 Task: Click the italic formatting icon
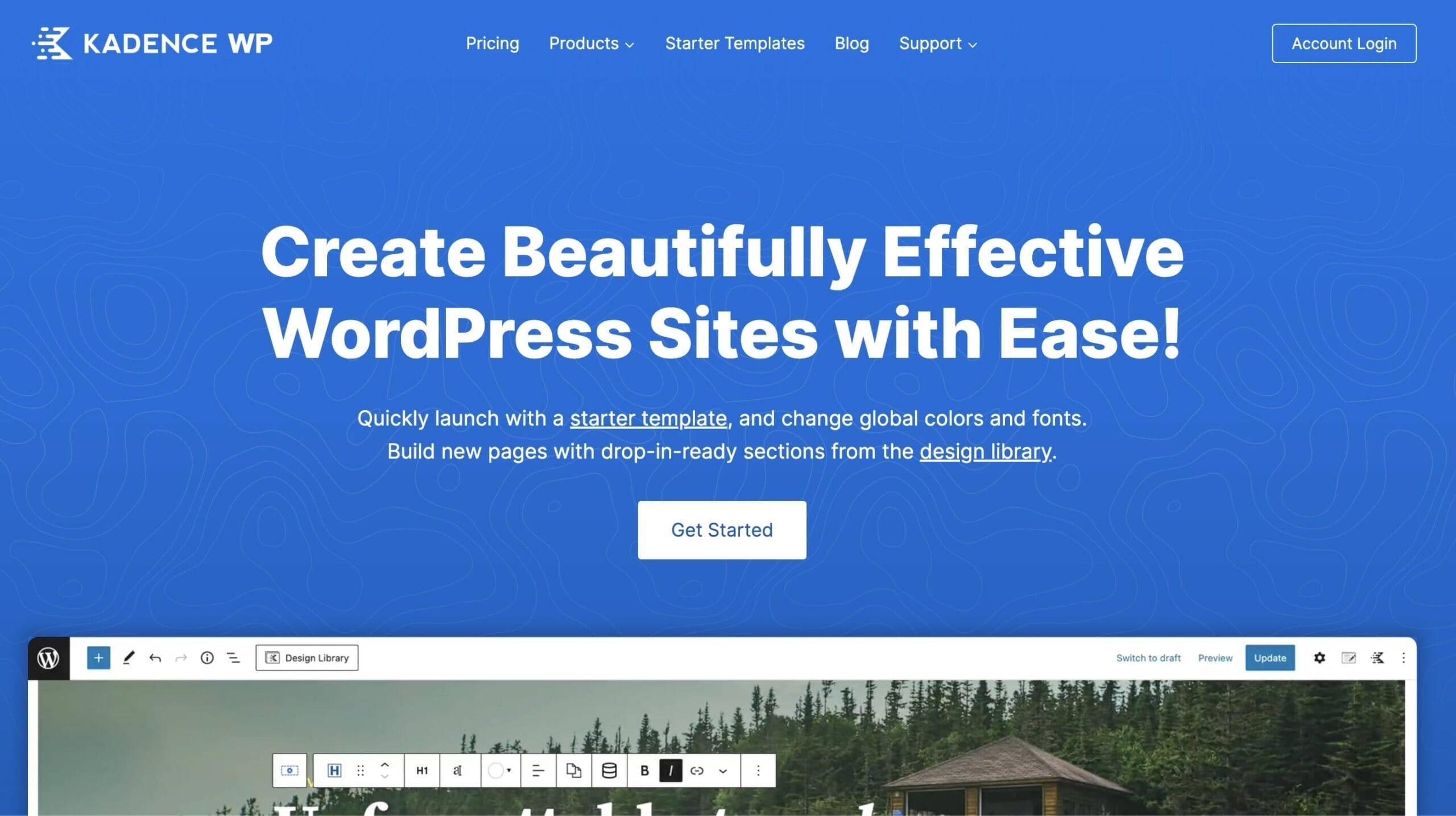click(671, 769)
